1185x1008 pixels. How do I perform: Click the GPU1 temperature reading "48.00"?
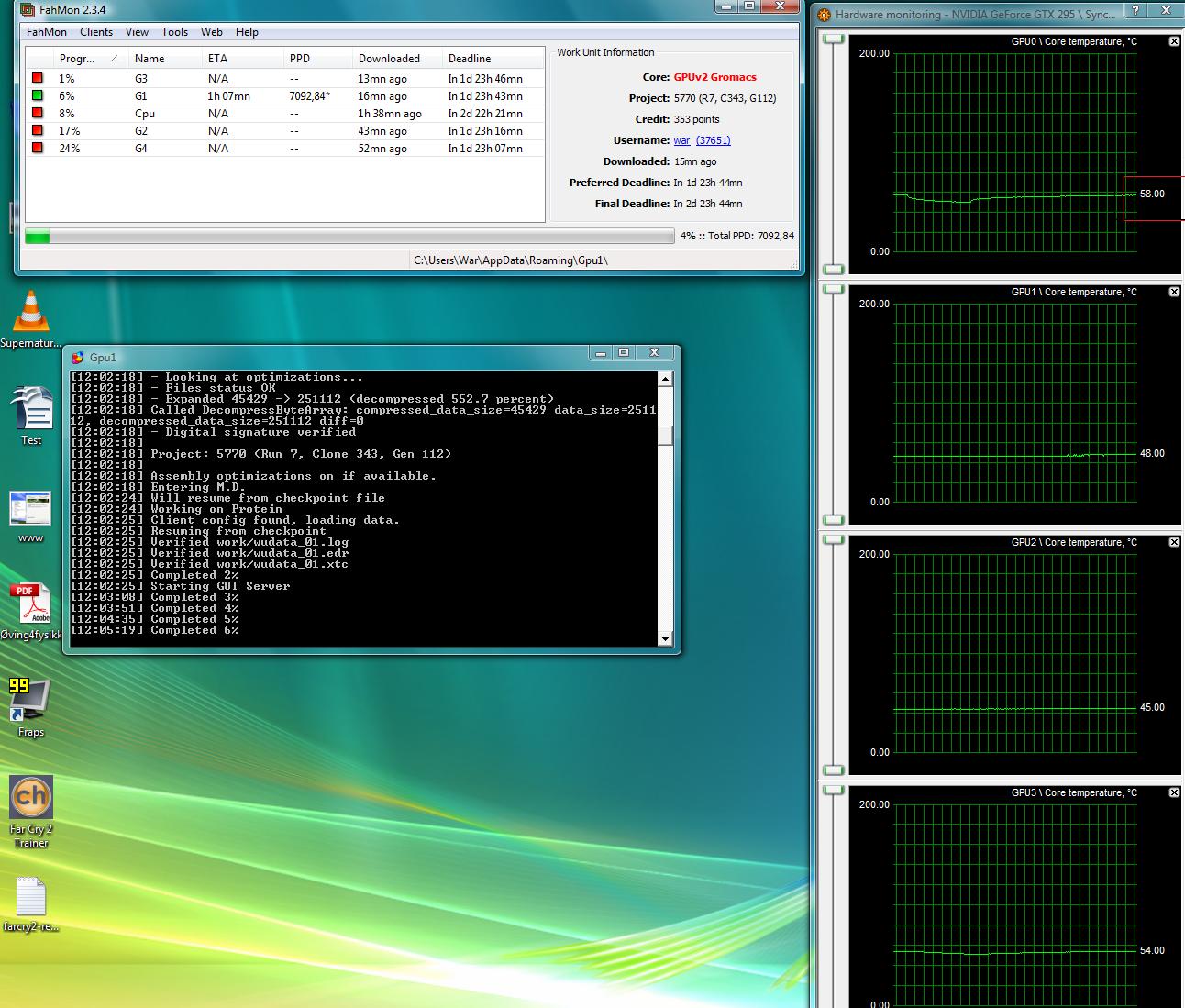1152,453
